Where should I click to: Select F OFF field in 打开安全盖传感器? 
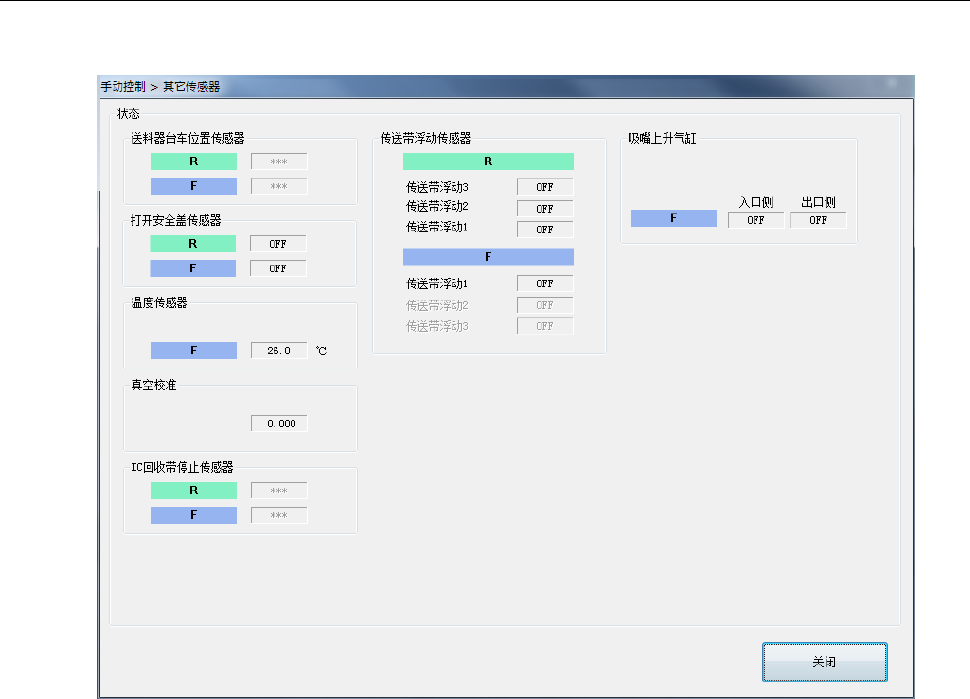278,268
